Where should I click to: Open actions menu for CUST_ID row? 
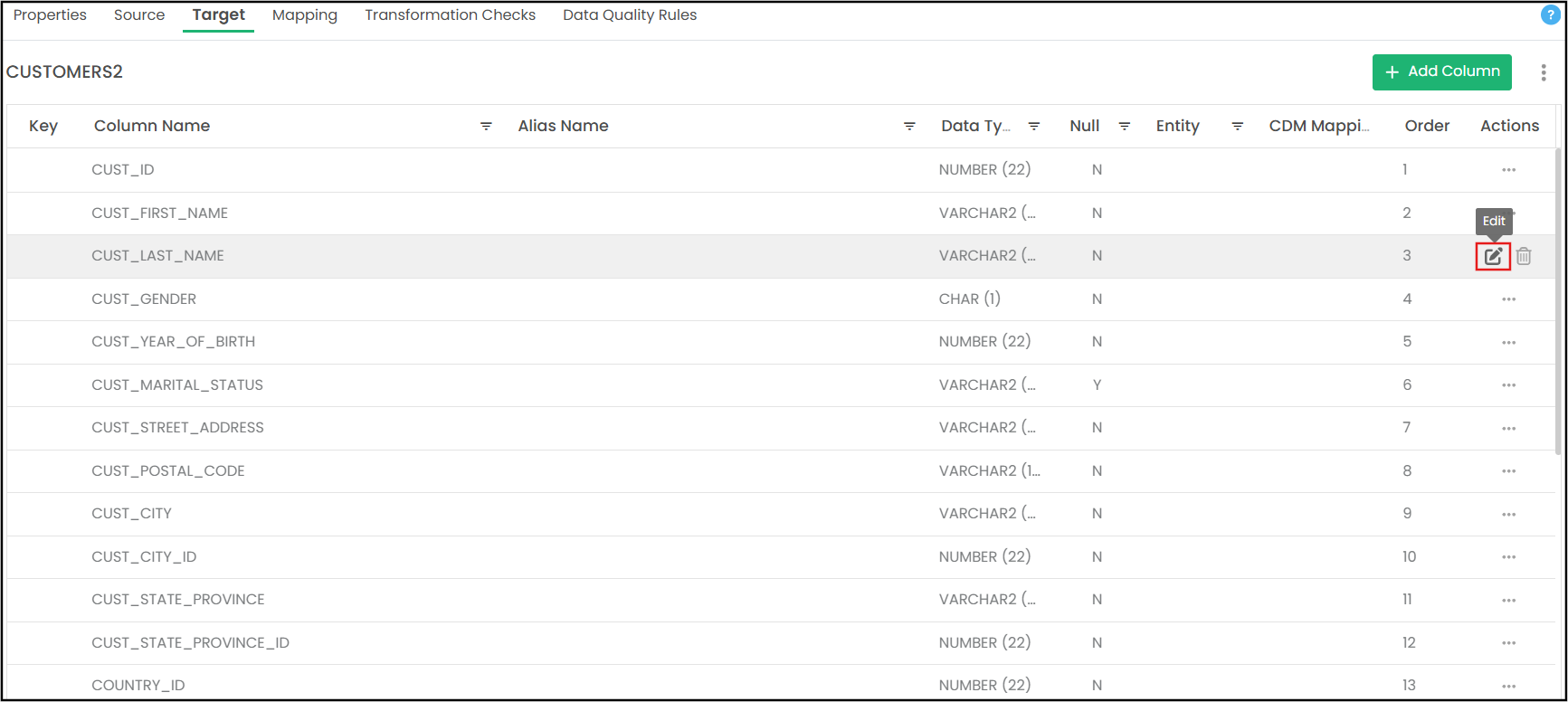coord(1508,170)
